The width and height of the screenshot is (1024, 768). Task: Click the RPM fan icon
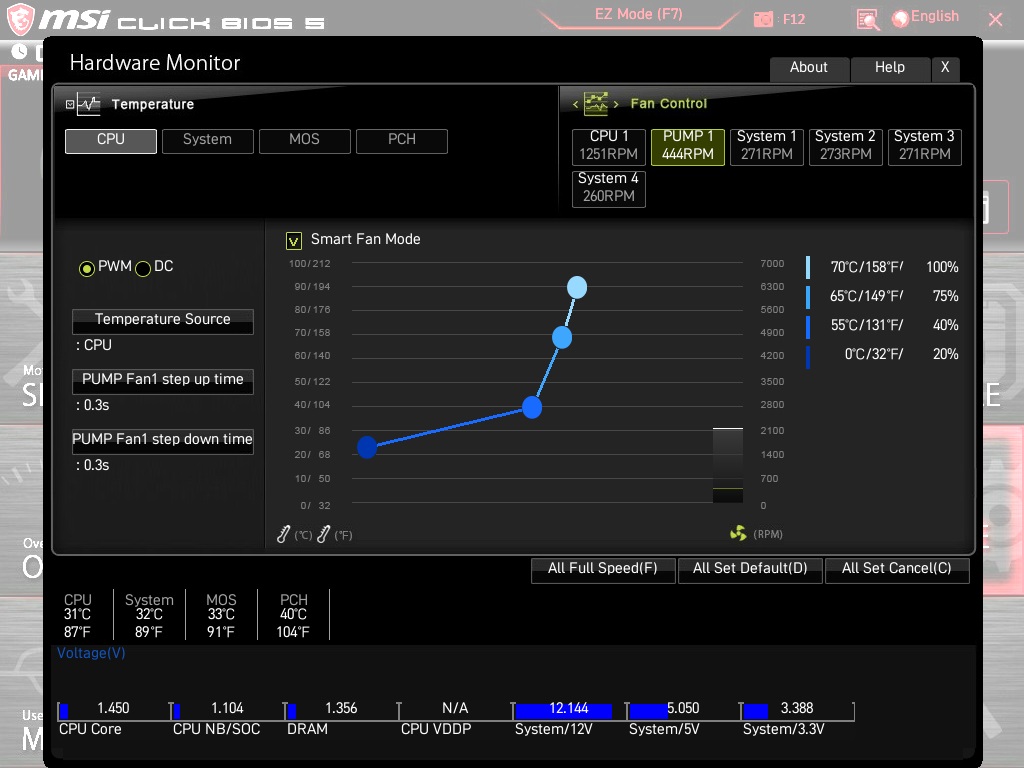pos(738,534)
